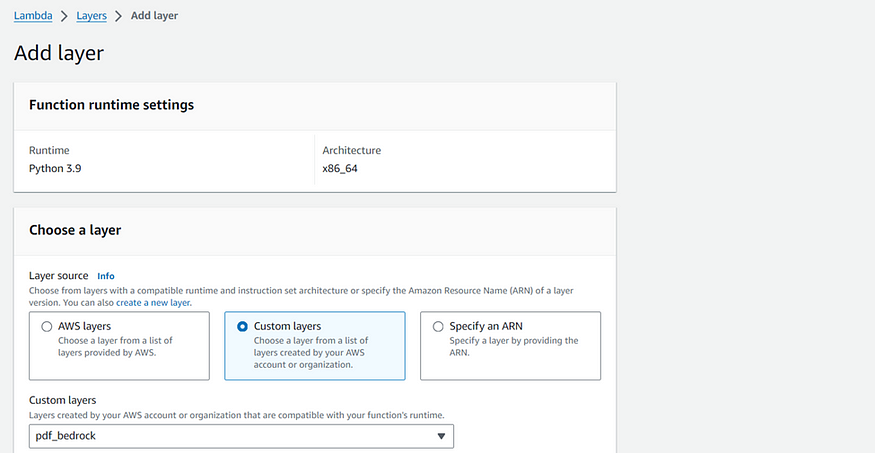875x453 pixels.
Task: Go to Lambda via breadcrumb
Action: click(33, 16)
